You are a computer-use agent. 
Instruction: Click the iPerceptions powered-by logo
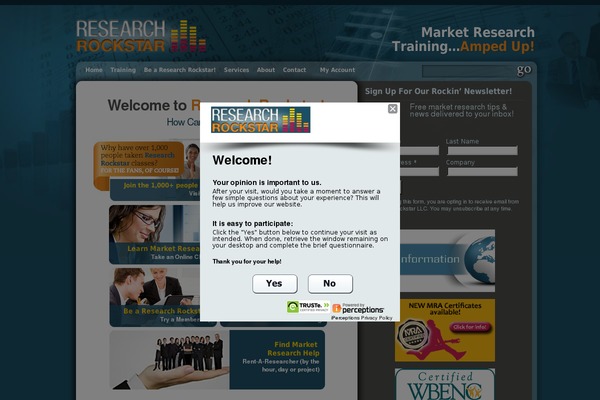pyautogui.click(x=358, y=308)
